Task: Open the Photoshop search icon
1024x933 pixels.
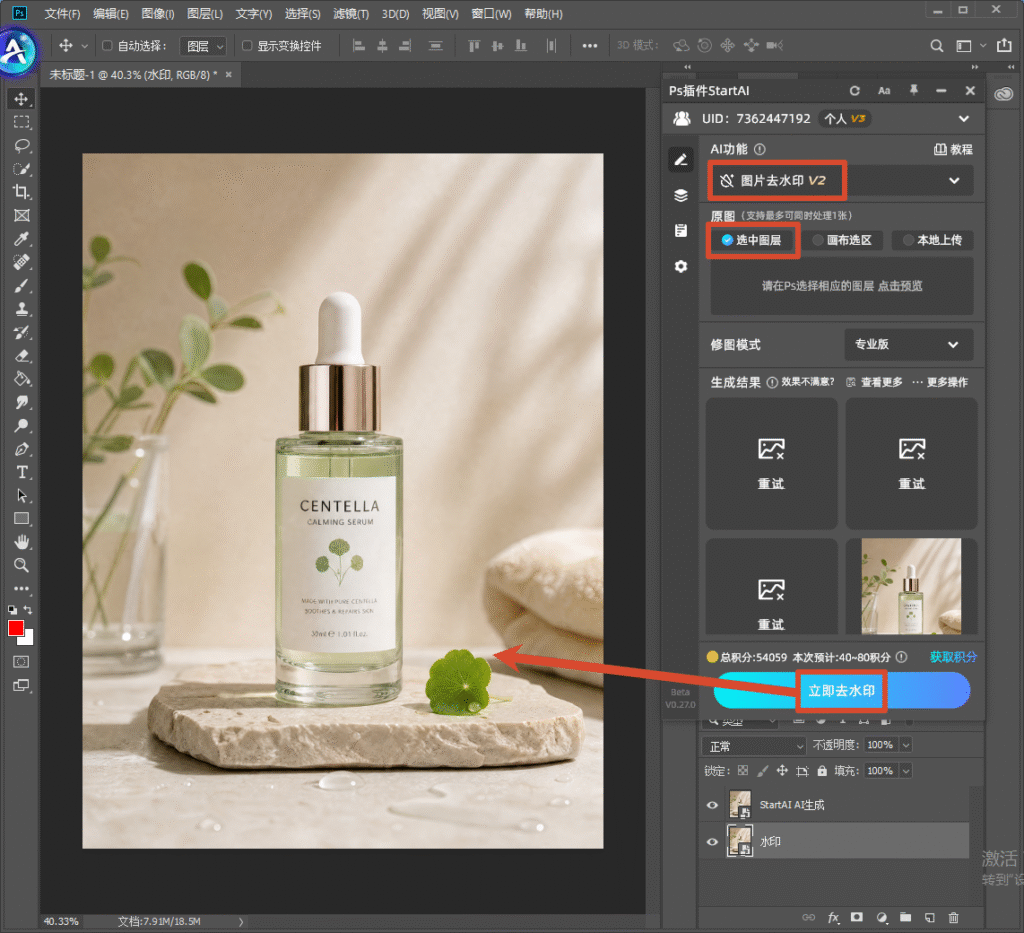Action: (x=936, y=46)
